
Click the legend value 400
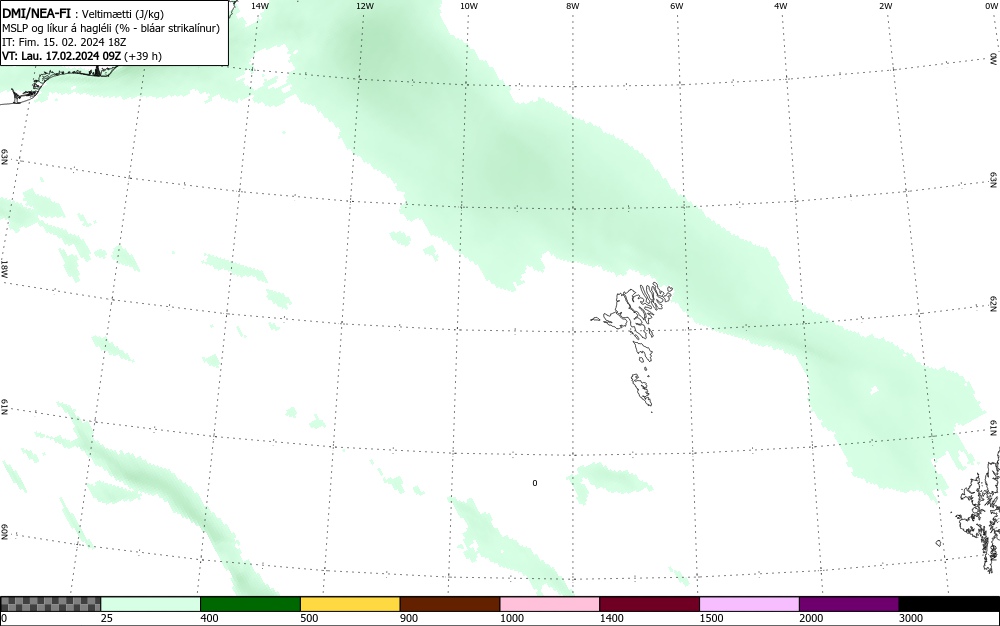point(209,618)
